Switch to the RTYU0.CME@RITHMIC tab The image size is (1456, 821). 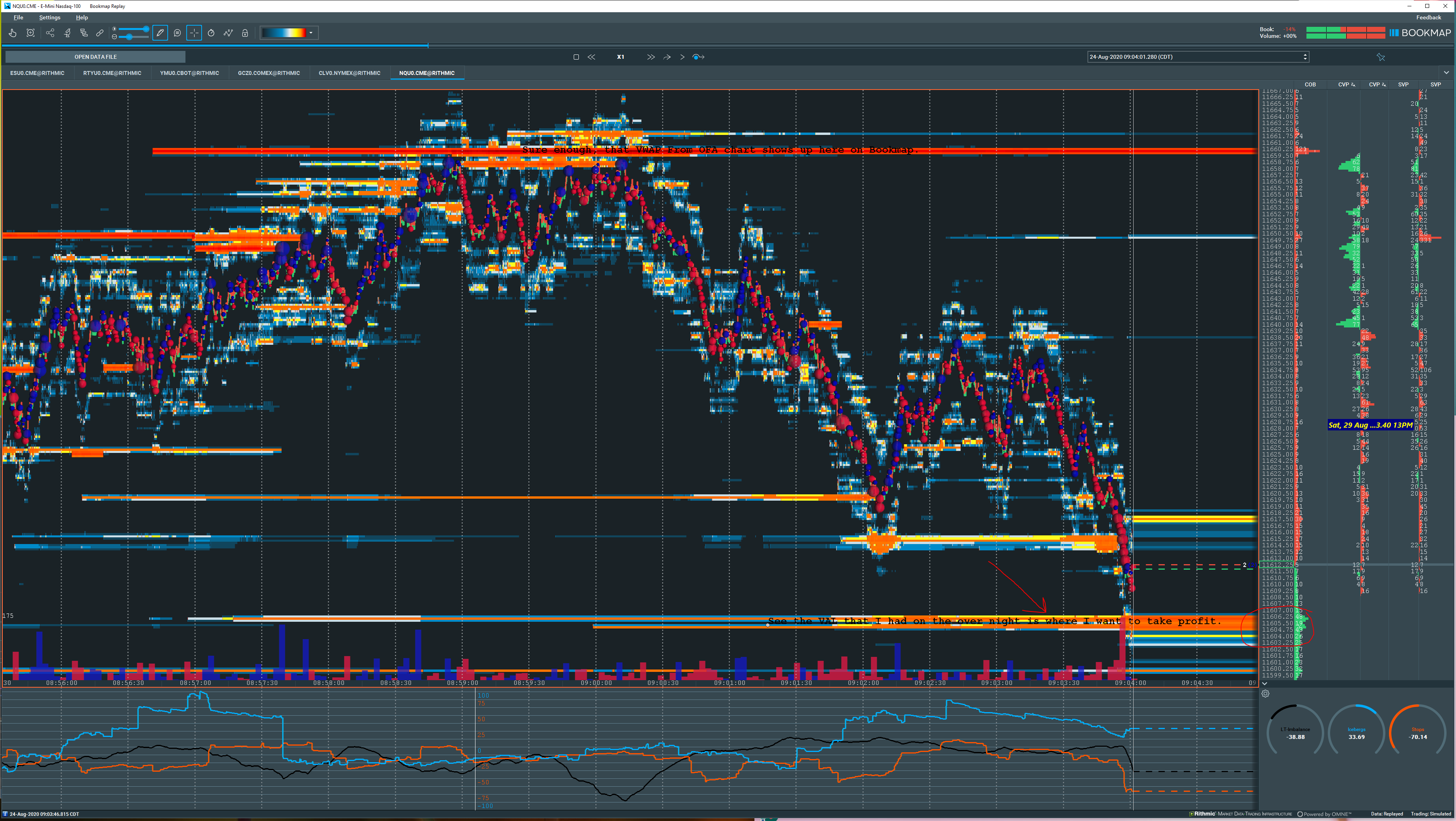[112, 73]
